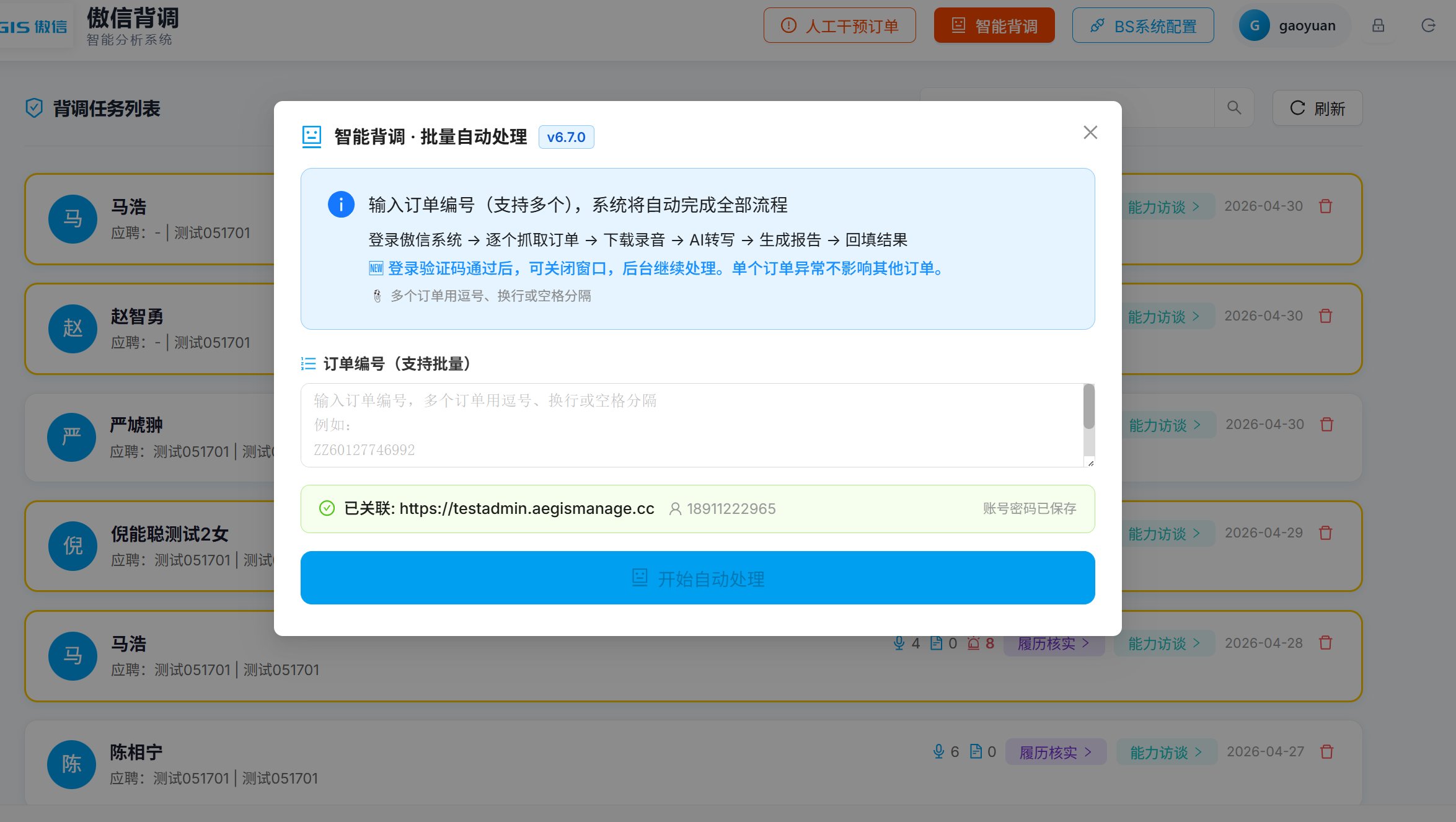The image size is (1456, 822).
Task: Click the search magnifier icon
Action: coord(1234,108)
